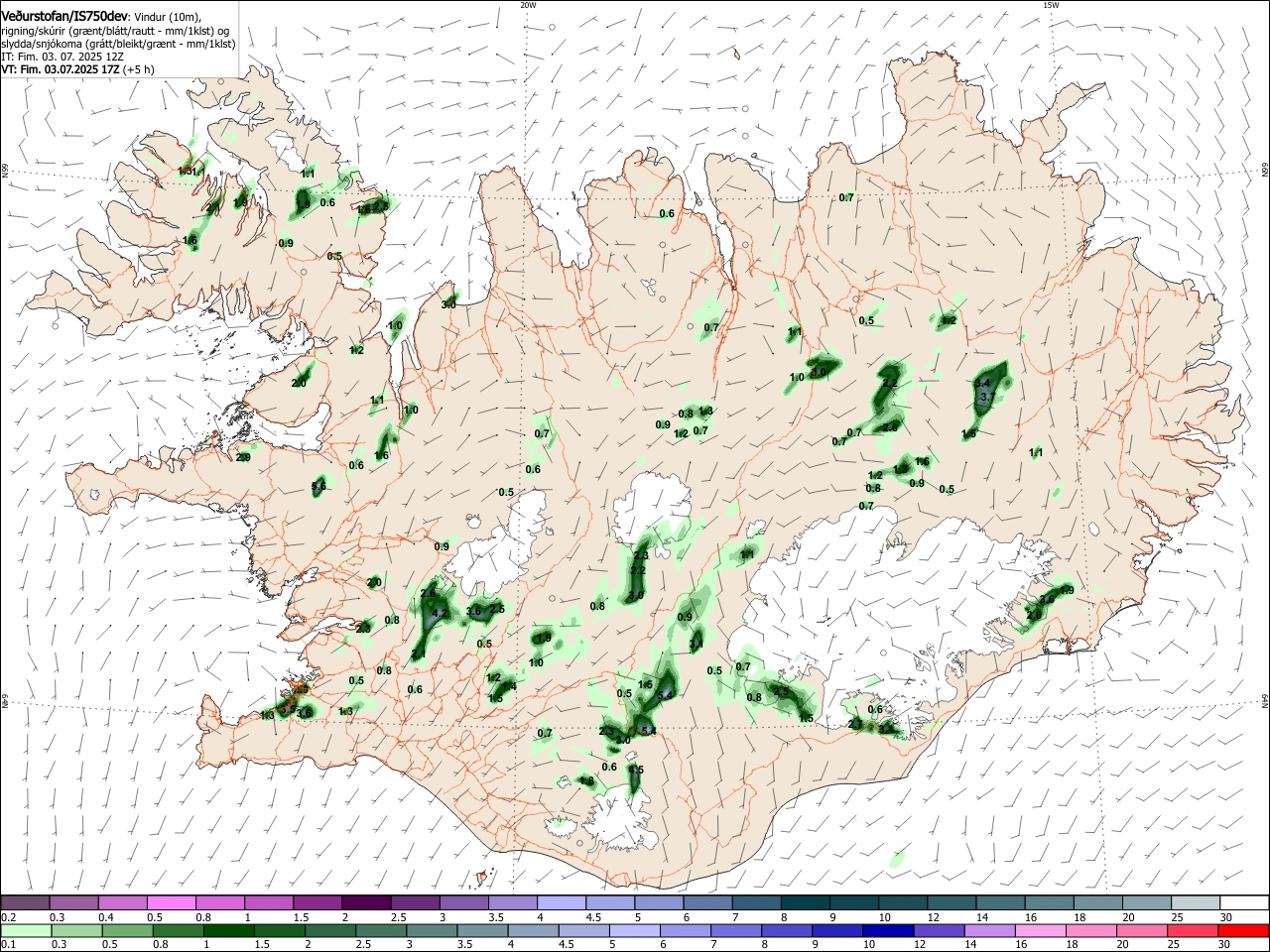Click the 'slydda/snjókoma' legend description line

coord(118,44)
